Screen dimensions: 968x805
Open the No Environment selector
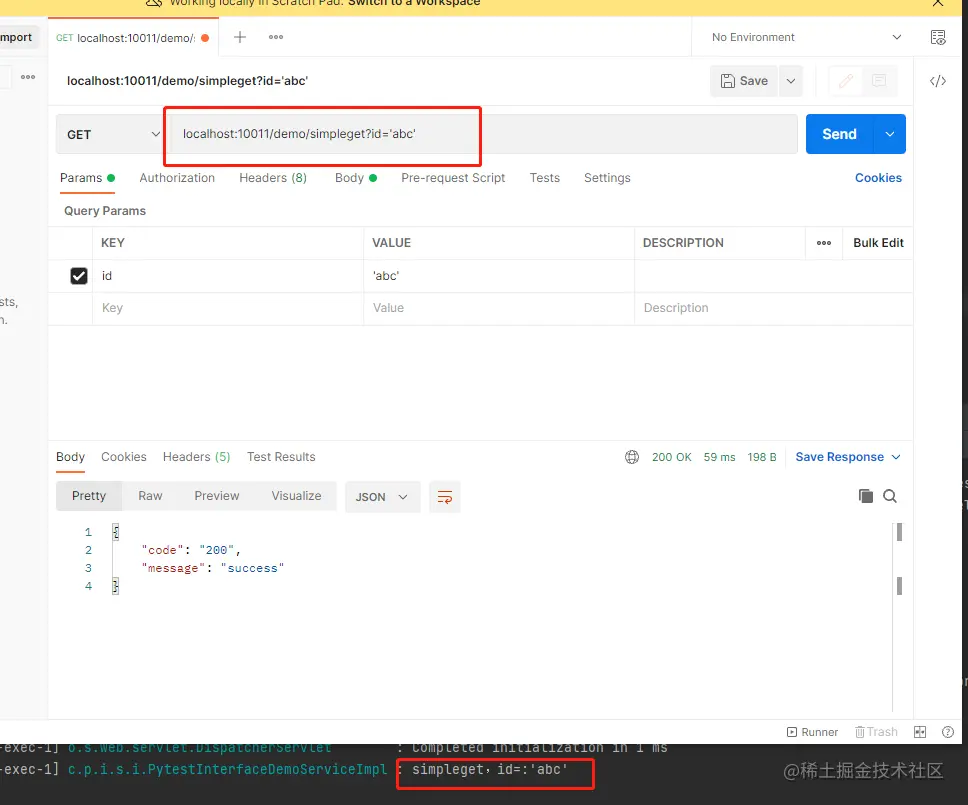(806, 37)
